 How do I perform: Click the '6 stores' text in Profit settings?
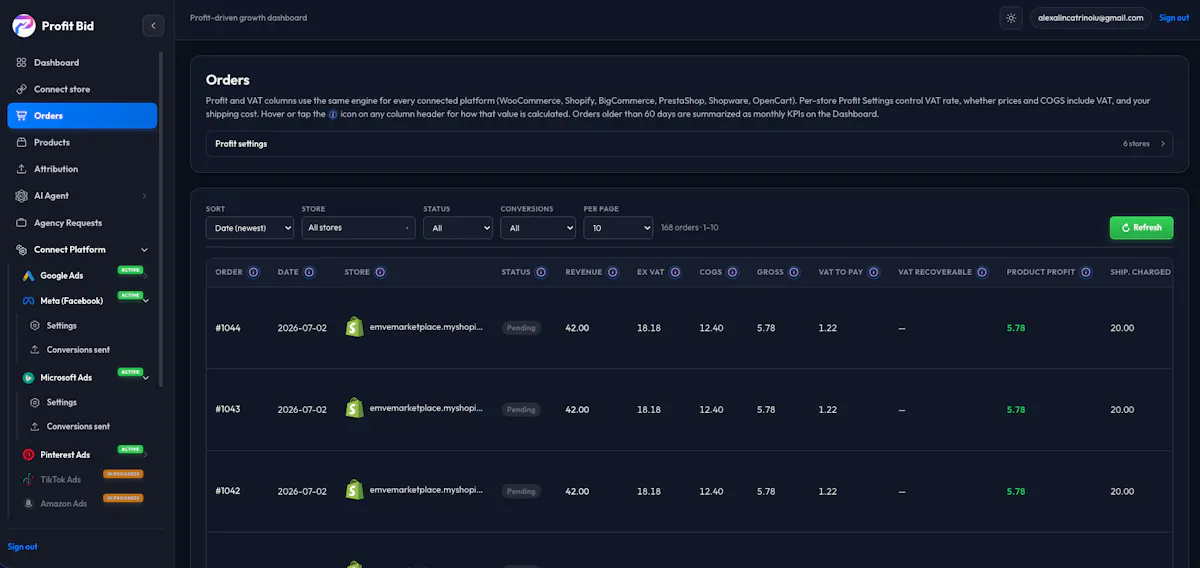[1137, 144]
